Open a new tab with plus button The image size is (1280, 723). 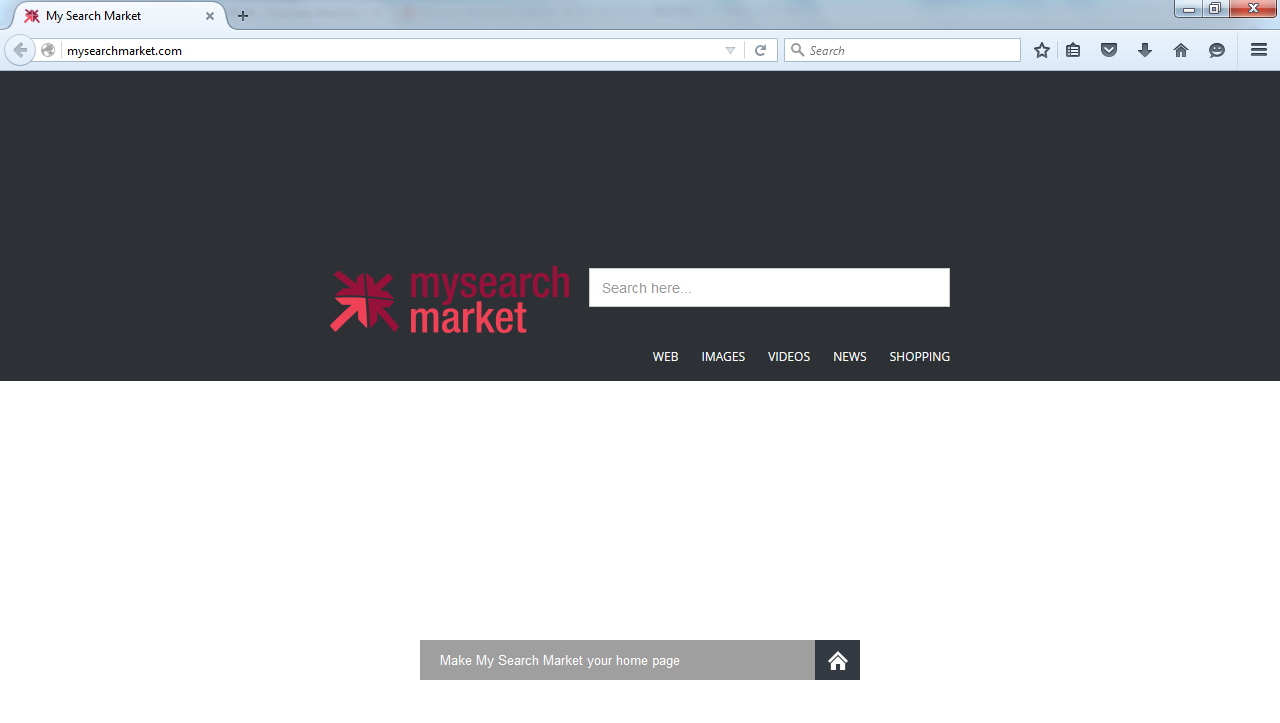click(243, 16)
